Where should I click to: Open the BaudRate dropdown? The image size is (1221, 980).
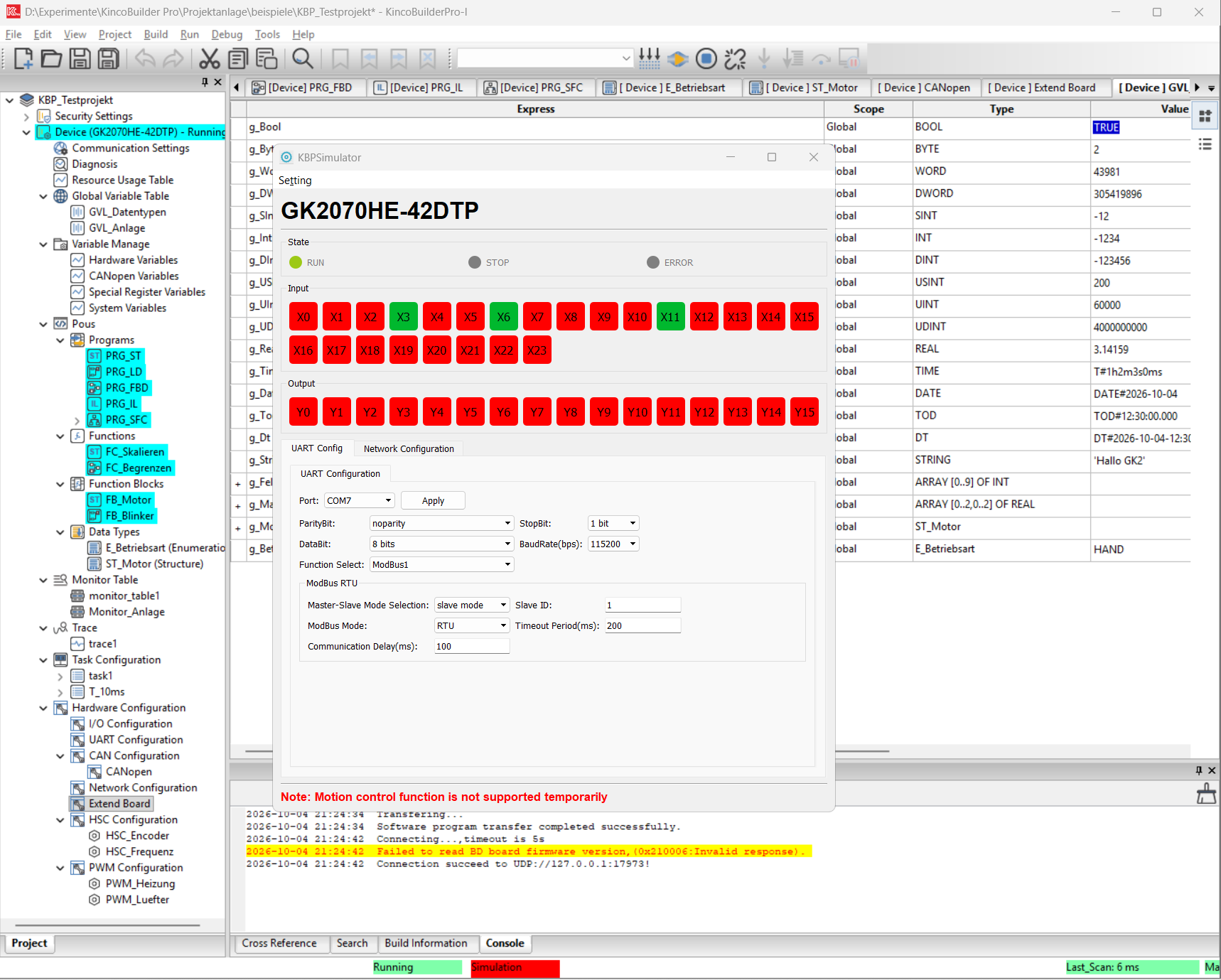(613, 544)
